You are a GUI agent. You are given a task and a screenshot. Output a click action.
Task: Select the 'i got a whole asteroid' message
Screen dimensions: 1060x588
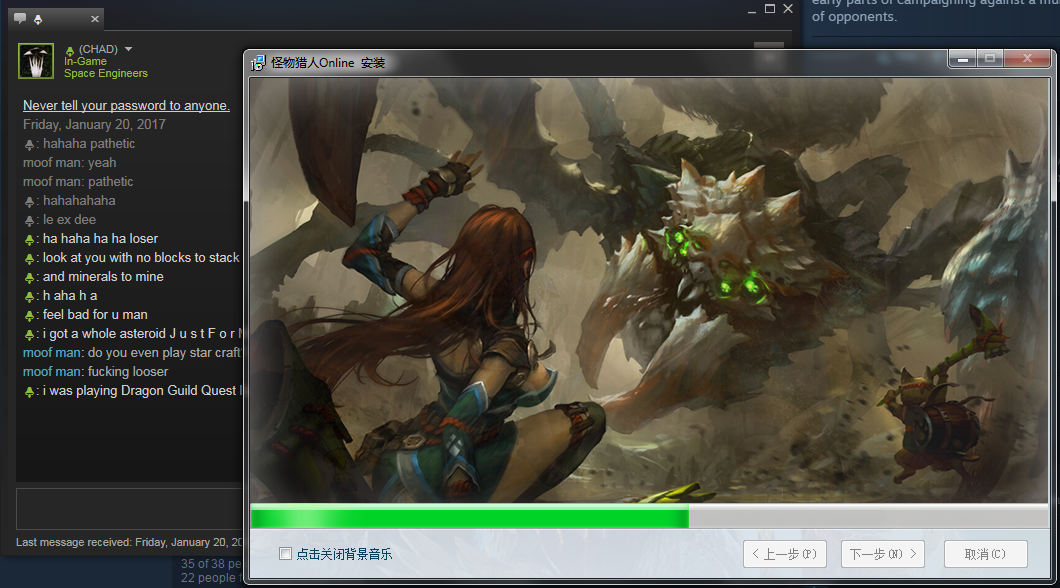(x=141, y=333)
